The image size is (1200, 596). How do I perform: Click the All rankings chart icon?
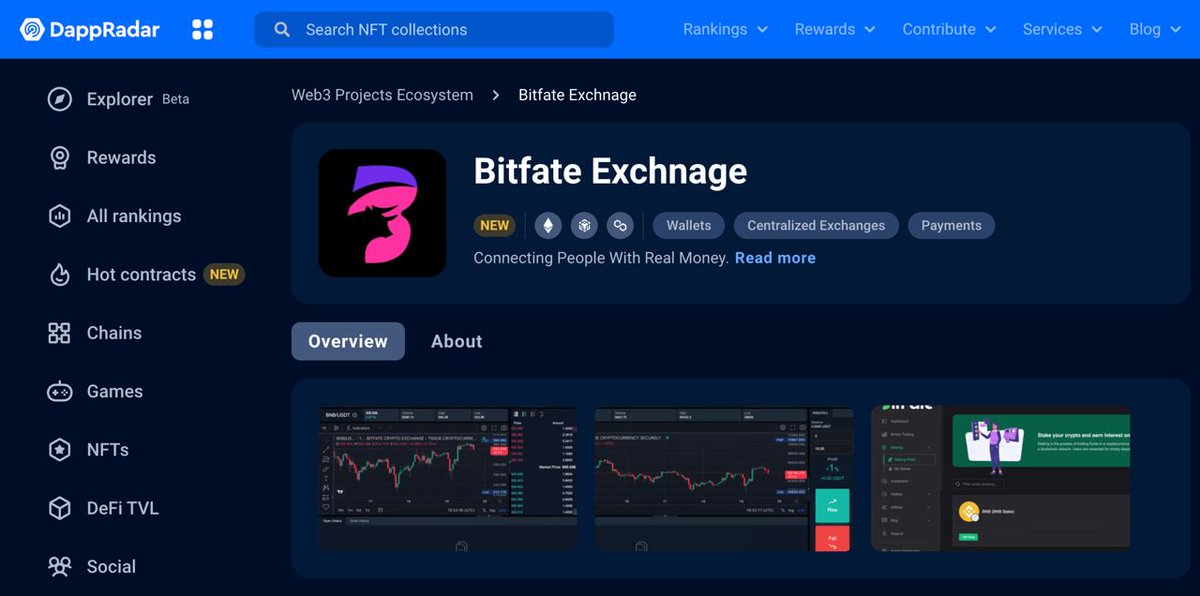(x=60, y=216)
